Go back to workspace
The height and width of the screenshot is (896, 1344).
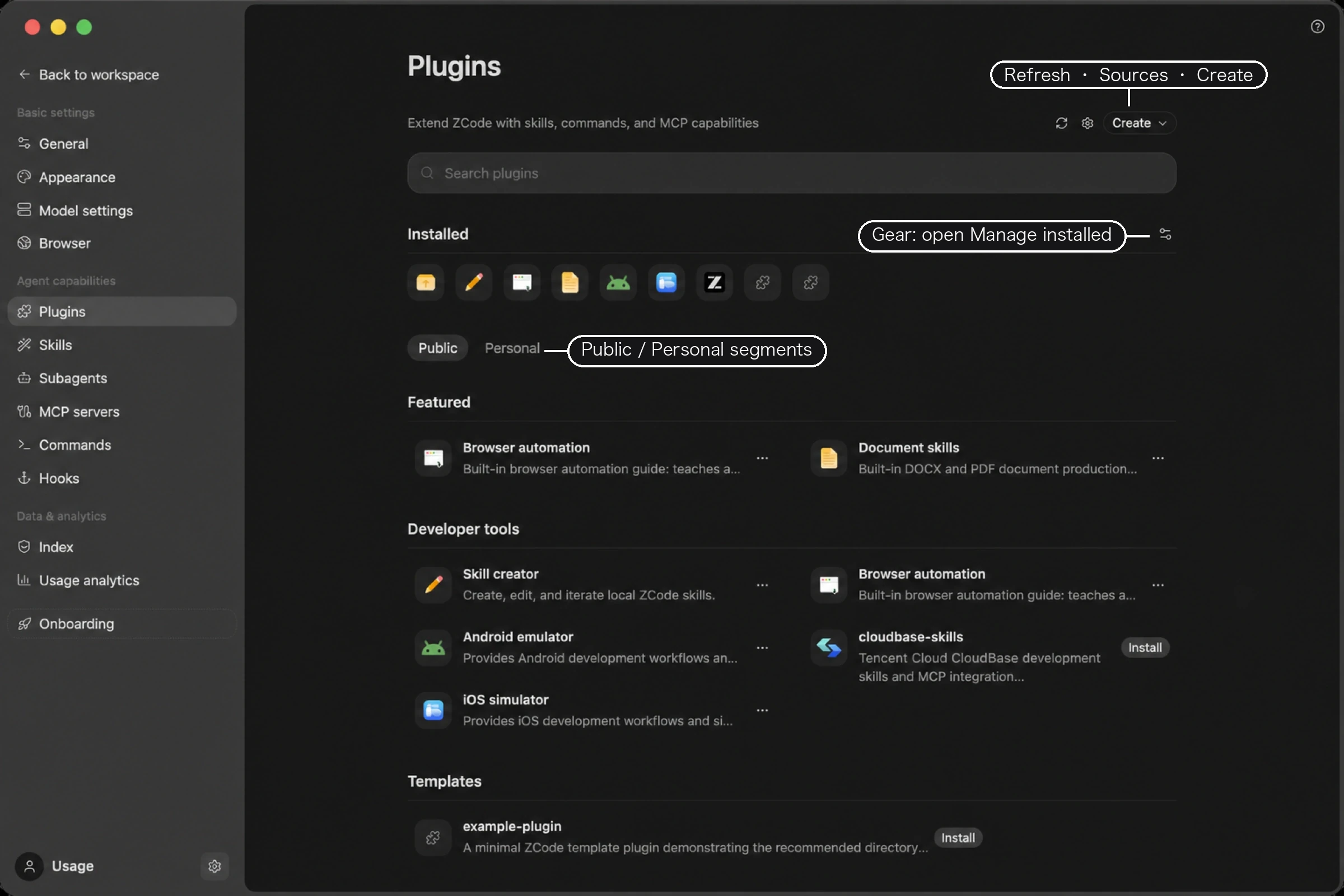pos(88,74)
